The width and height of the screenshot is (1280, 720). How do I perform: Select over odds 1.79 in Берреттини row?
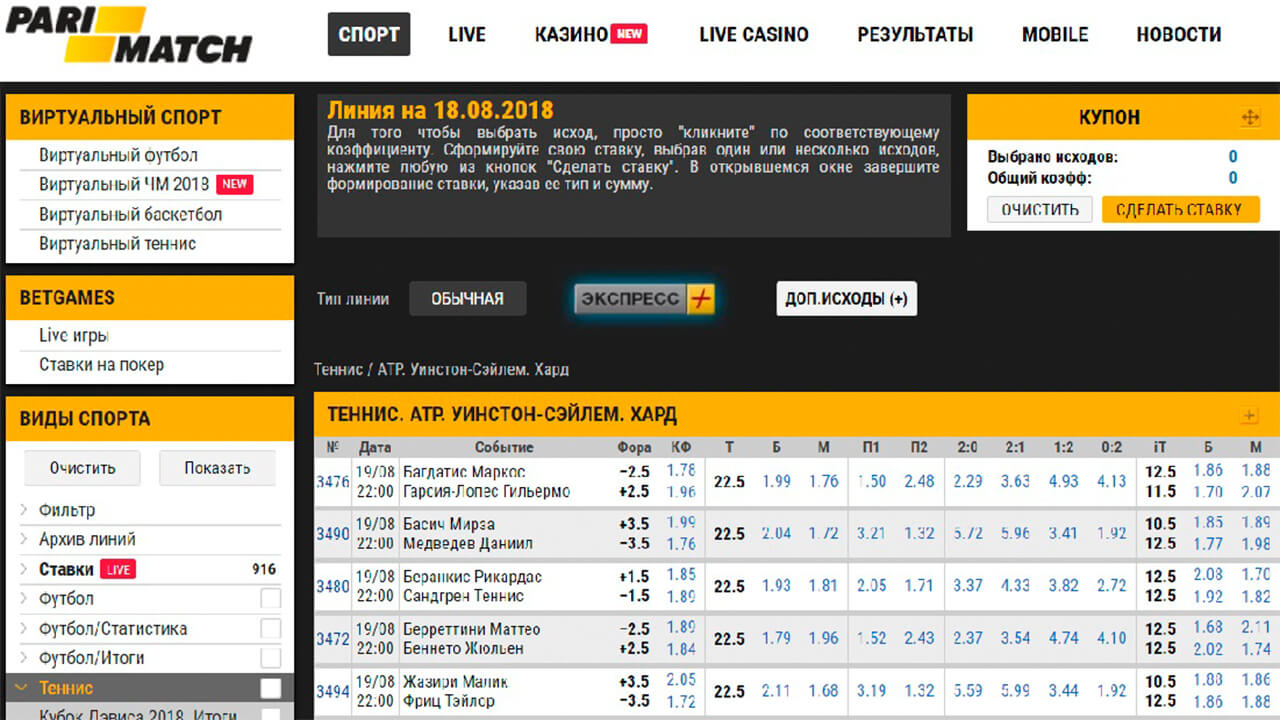tap(777, 638)
